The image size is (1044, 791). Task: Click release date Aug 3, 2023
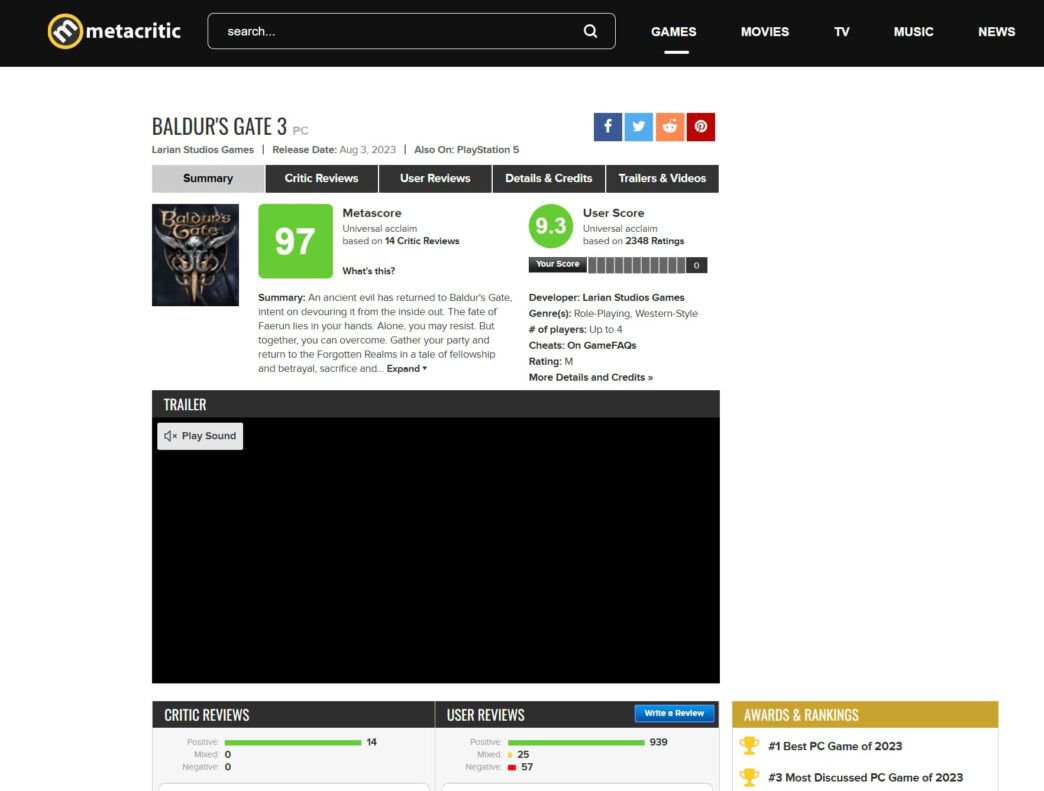pyautogui.click(x=368, y=150)
